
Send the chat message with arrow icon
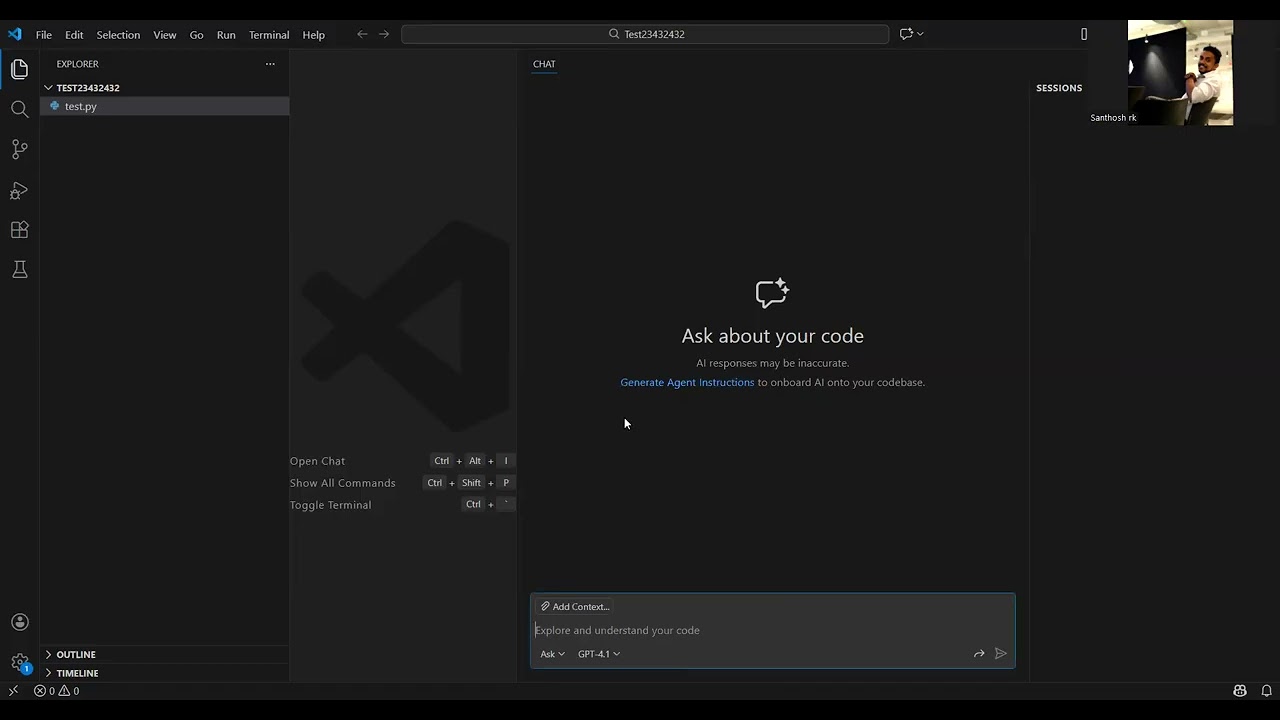[1000, 654]
